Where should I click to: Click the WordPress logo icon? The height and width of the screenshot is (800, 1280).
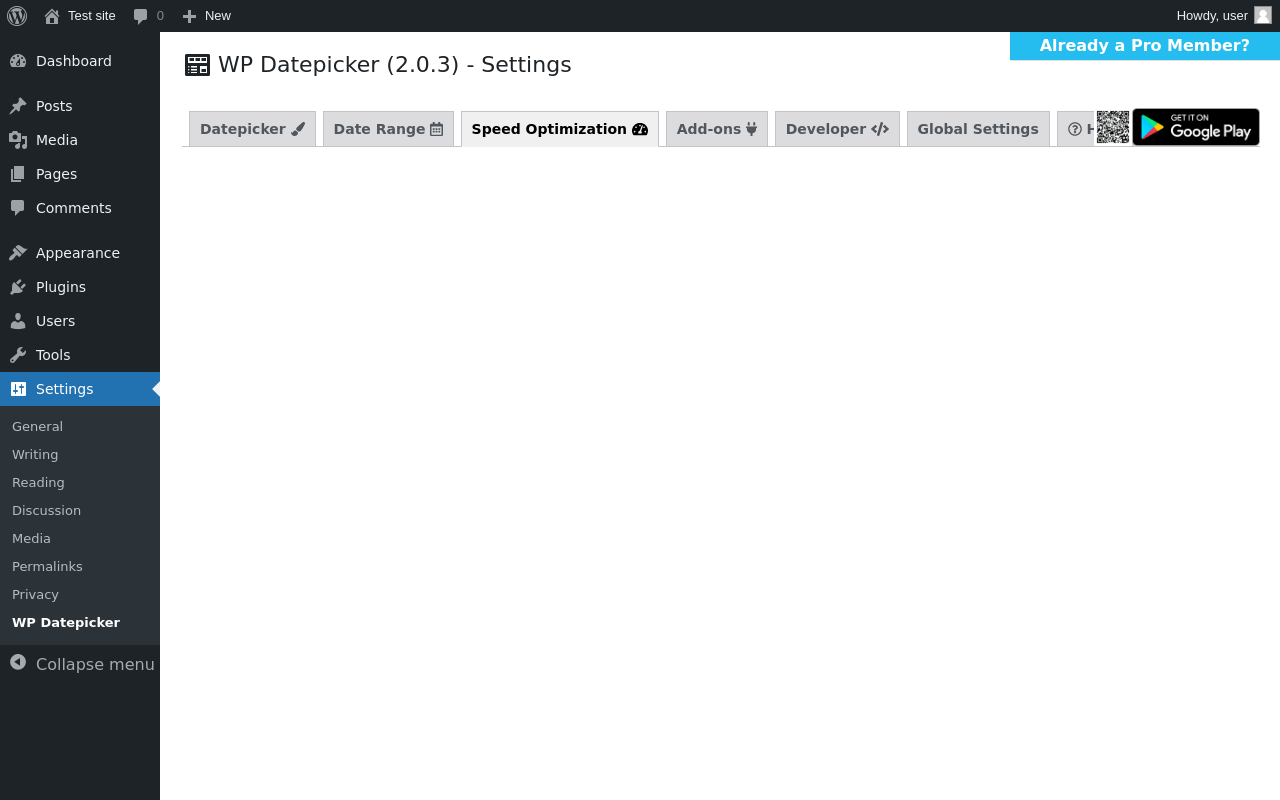(x=17, y=16)
